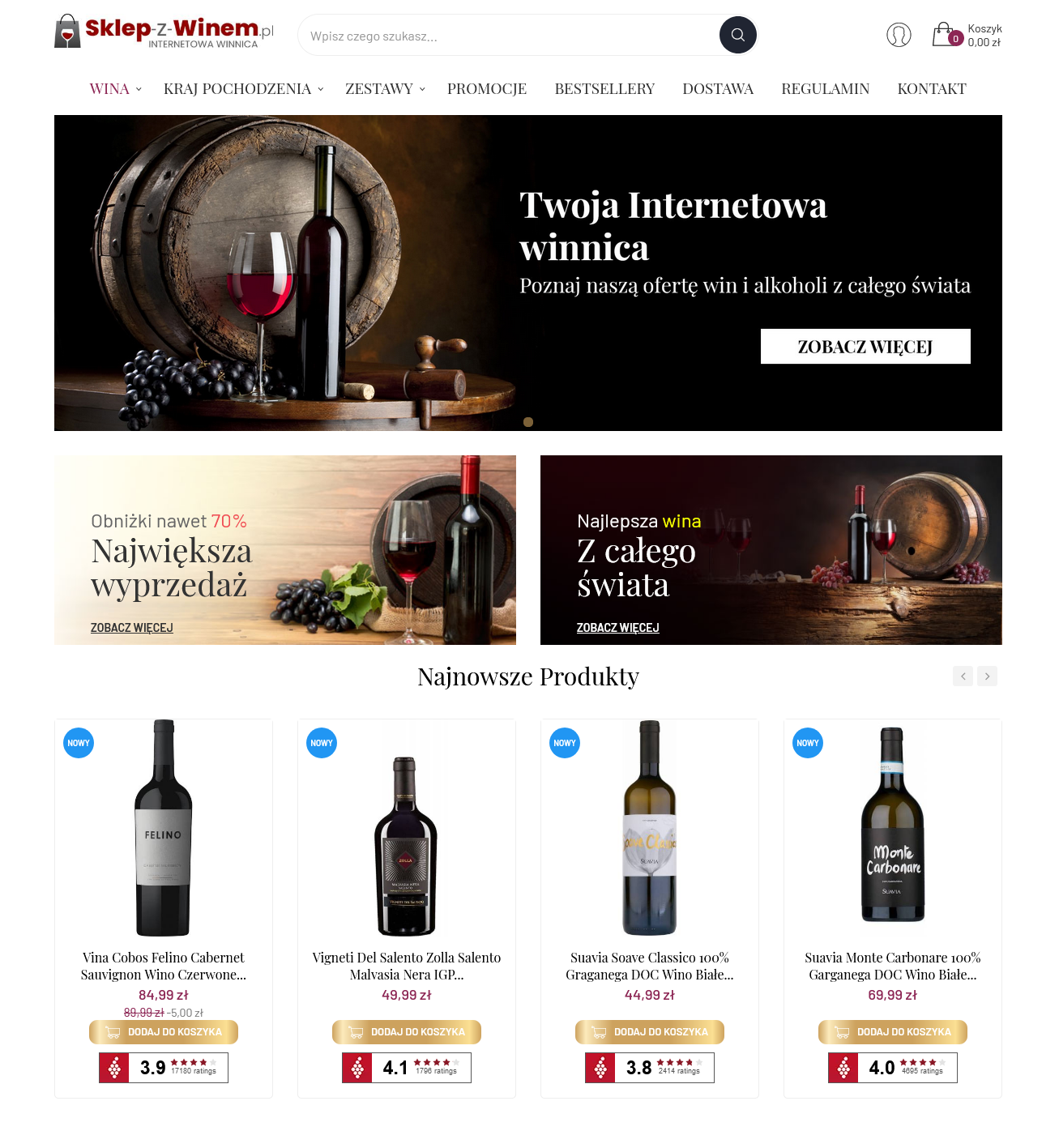The height and width of the screenshot is (1148, 1059).
Task: Expand the ZESTAWY dropdown menu
Action: (385, 89)
